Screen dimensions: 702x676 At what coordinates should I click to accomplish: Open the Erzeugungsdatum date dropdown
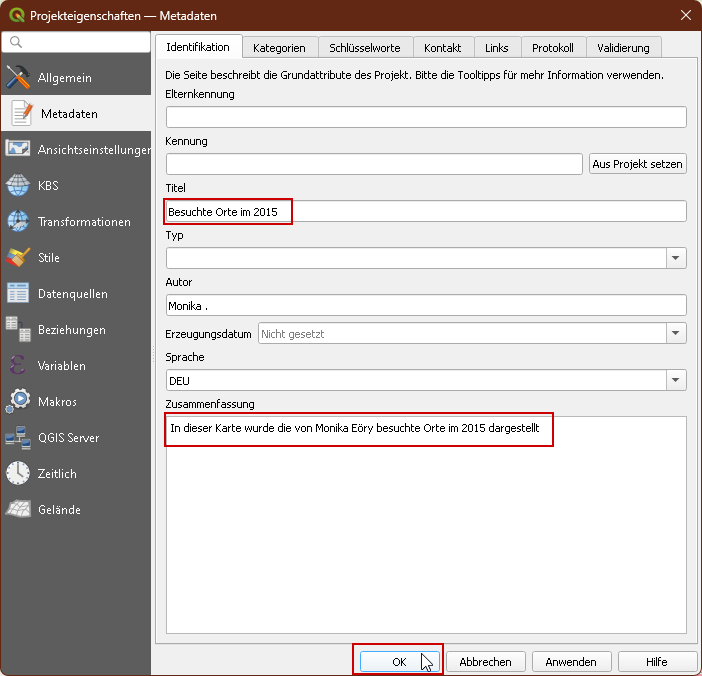676,334
